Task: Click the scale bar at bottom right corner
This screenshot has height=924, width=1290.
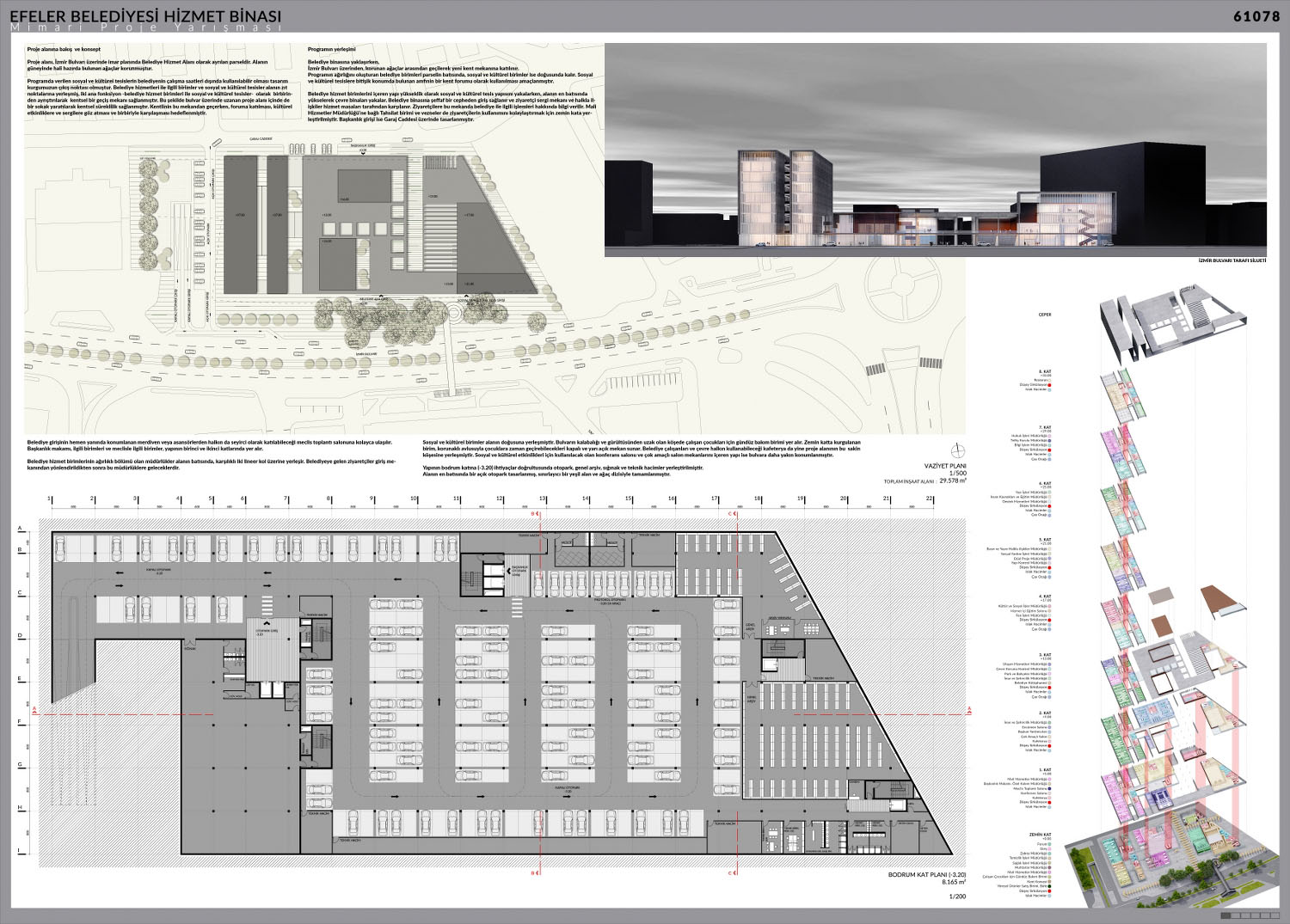Action: click(x=1250, y=915)
